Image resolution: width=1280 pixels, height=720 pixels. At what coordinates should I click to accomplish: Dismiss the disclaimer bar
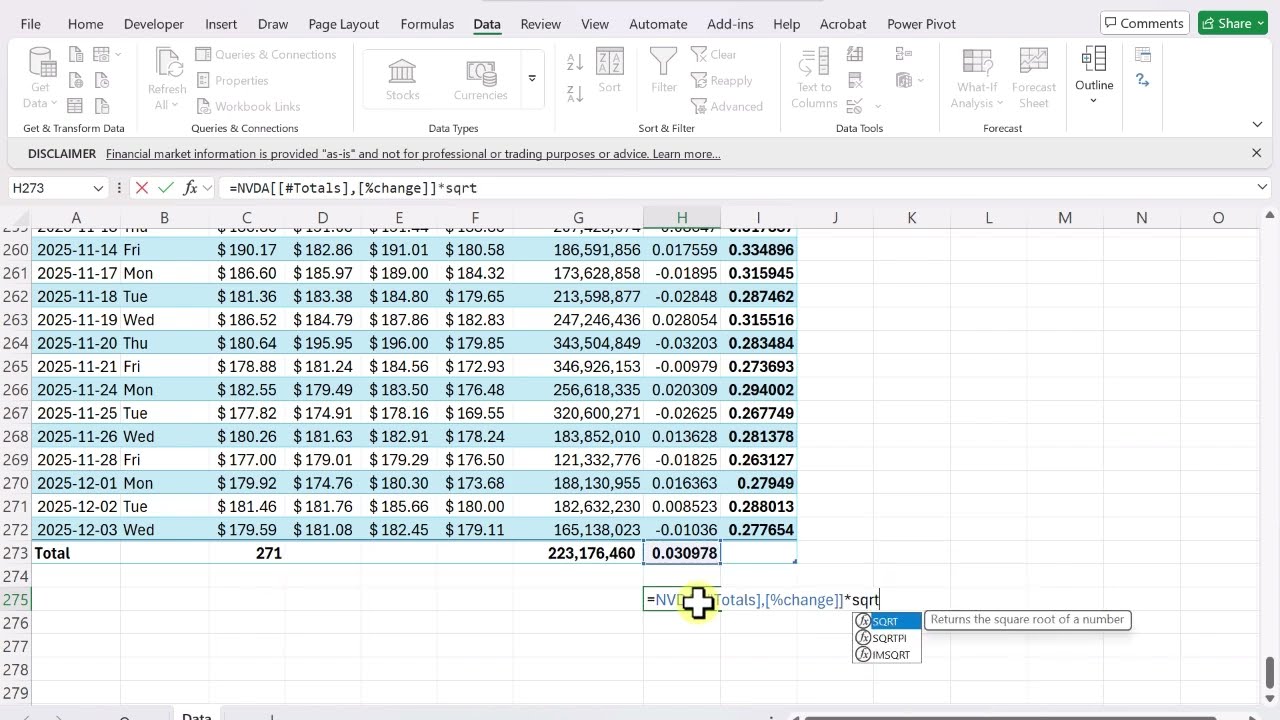click(x=1257, y=153)
